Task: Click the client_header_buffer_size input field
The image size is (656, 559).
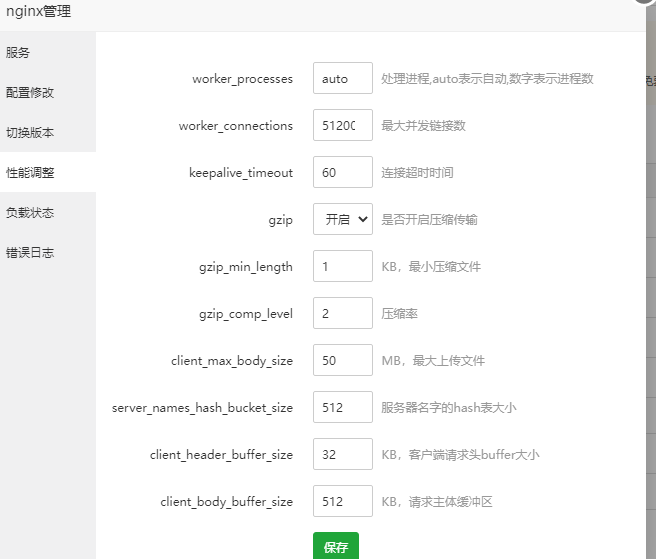Action: pos(343,454)
